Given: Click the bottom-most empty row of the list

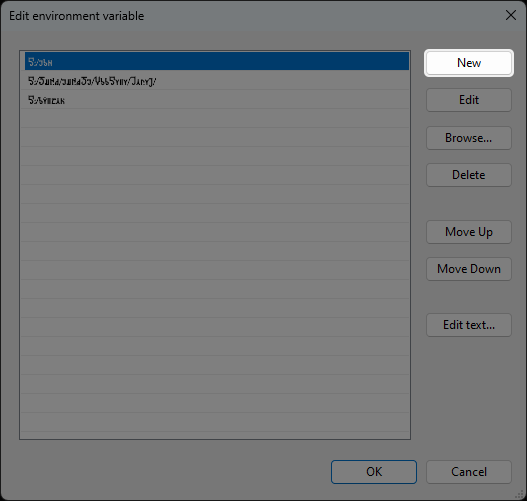Looking at the screenshot, I should coord(215,423).
